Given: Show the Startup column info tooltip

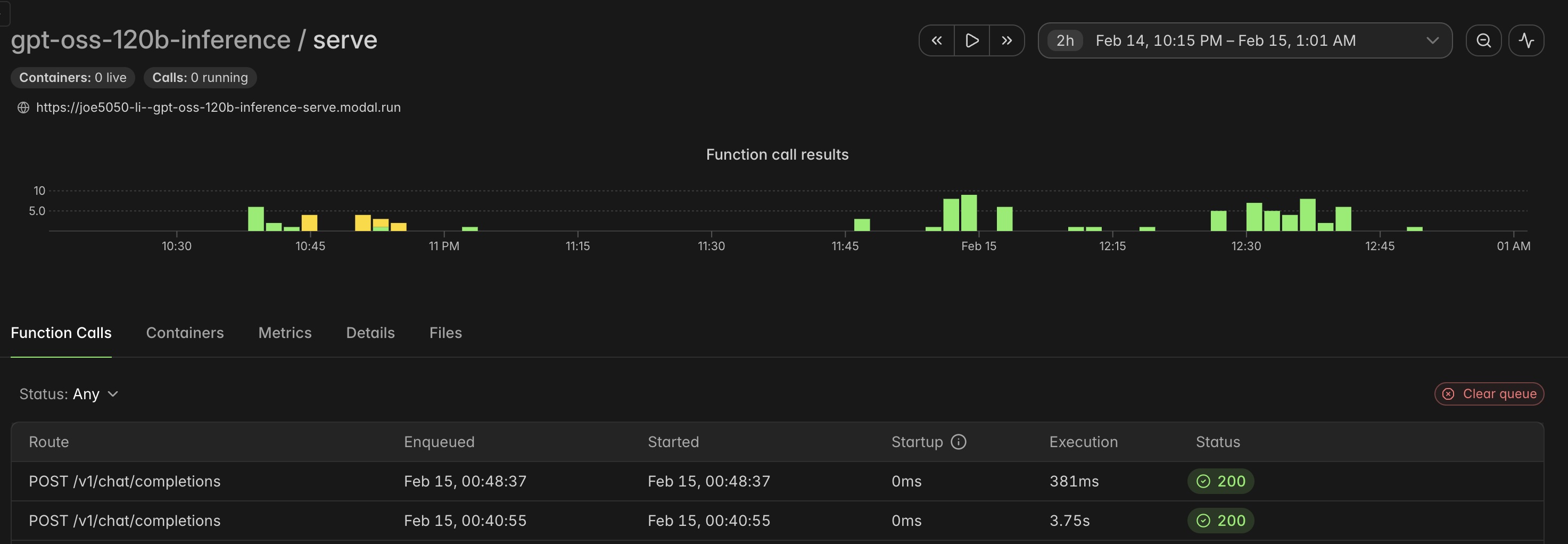Looking at the screenshot, I should (x=958, y=442).
